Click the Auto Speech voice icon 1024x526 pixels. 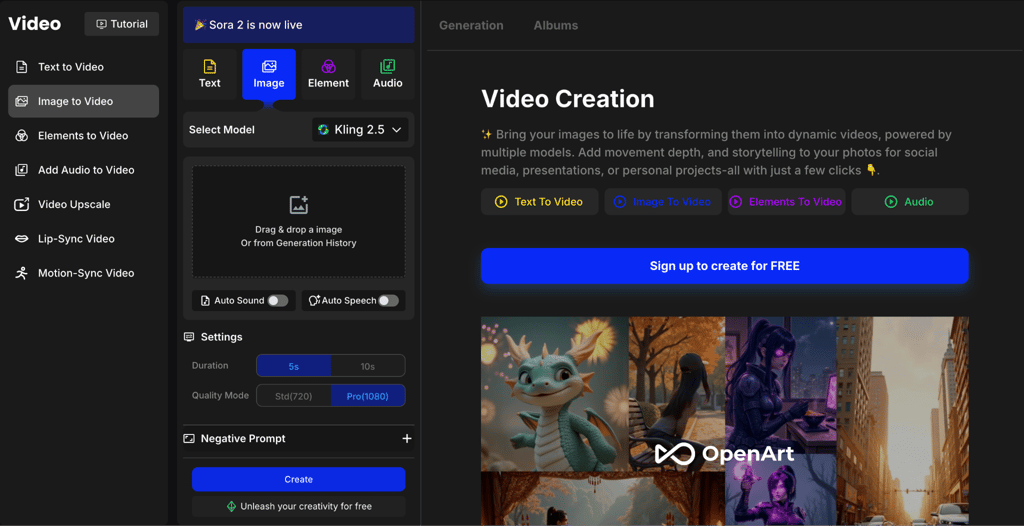click(x=314, y=301)
